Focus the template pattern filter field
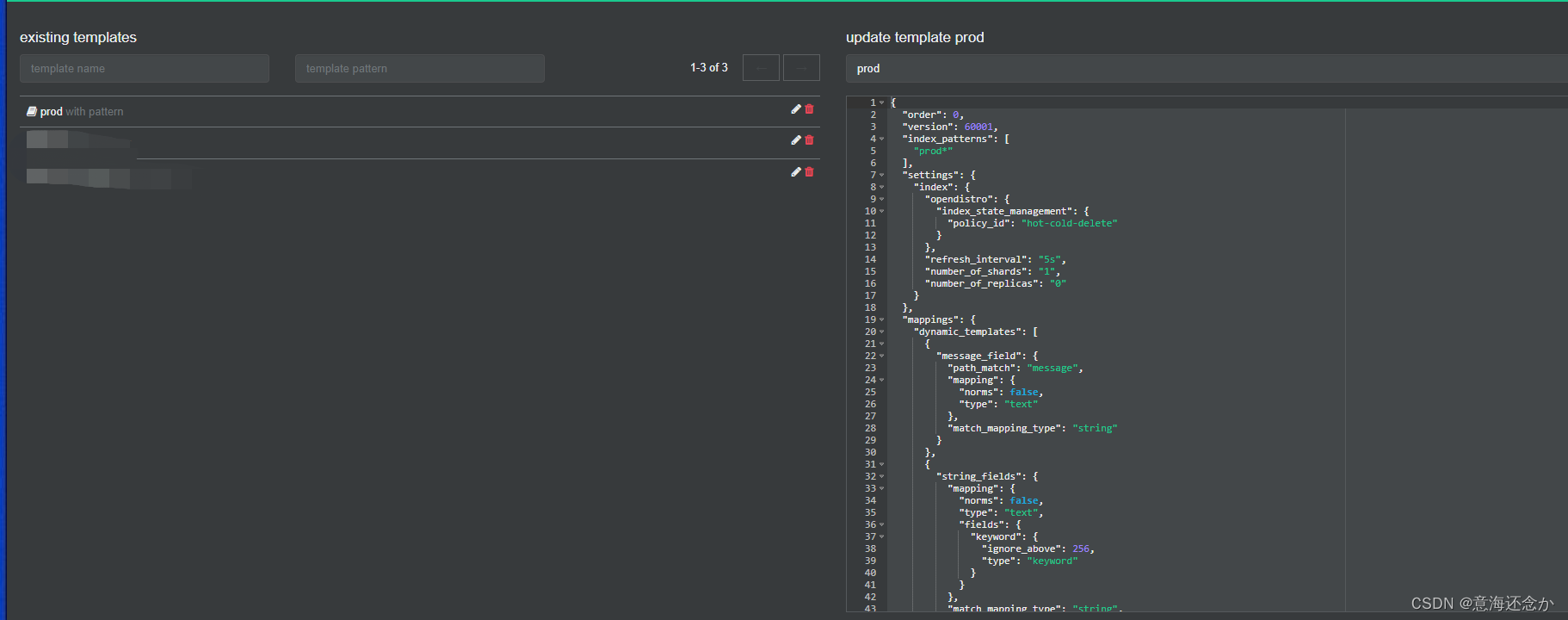 420,69
